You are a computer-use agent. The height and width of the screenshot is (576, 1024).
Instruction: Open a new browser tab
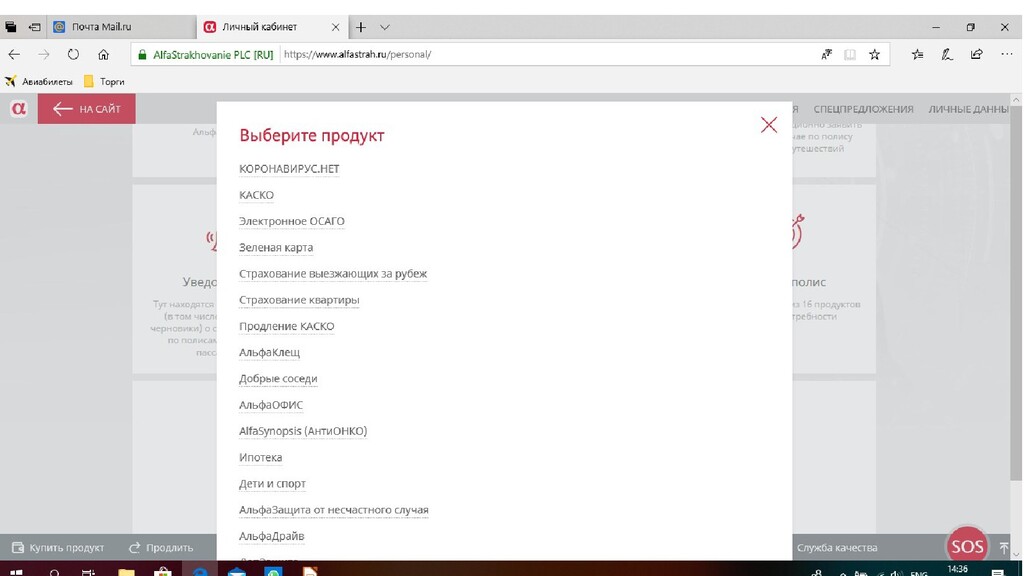click(x=361, y=27)
